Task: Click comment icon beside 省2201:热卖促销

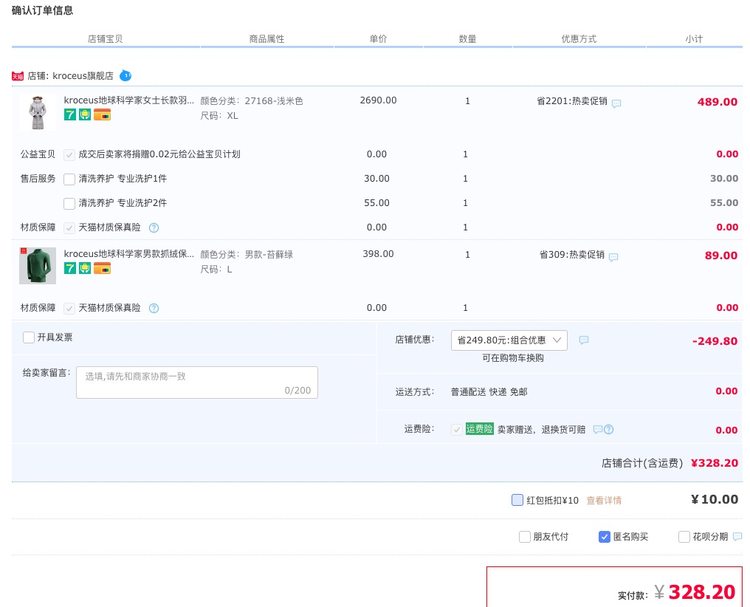Action: coord(616,103)
